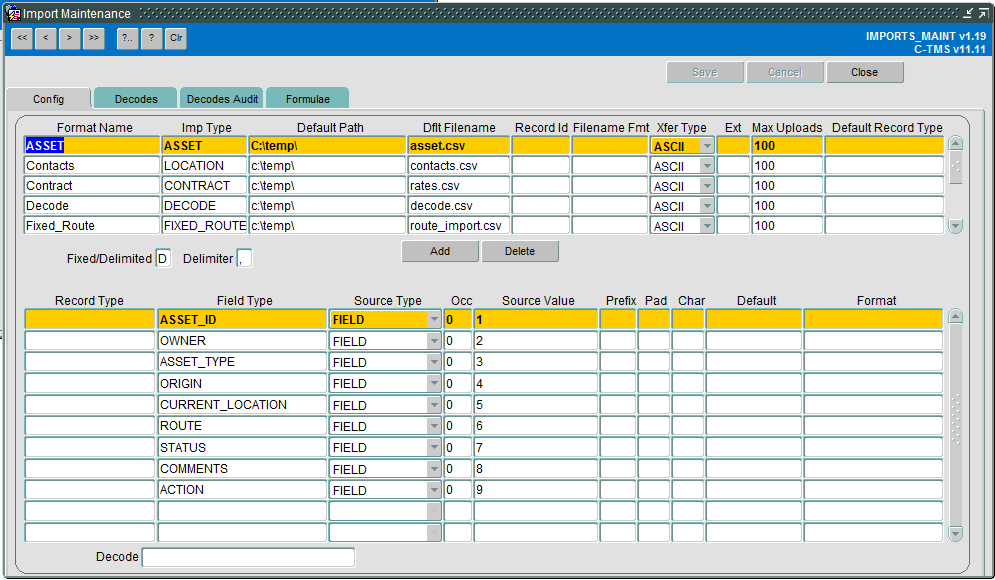
Task: Click the Delete button
Action: [x=520, y=251]
